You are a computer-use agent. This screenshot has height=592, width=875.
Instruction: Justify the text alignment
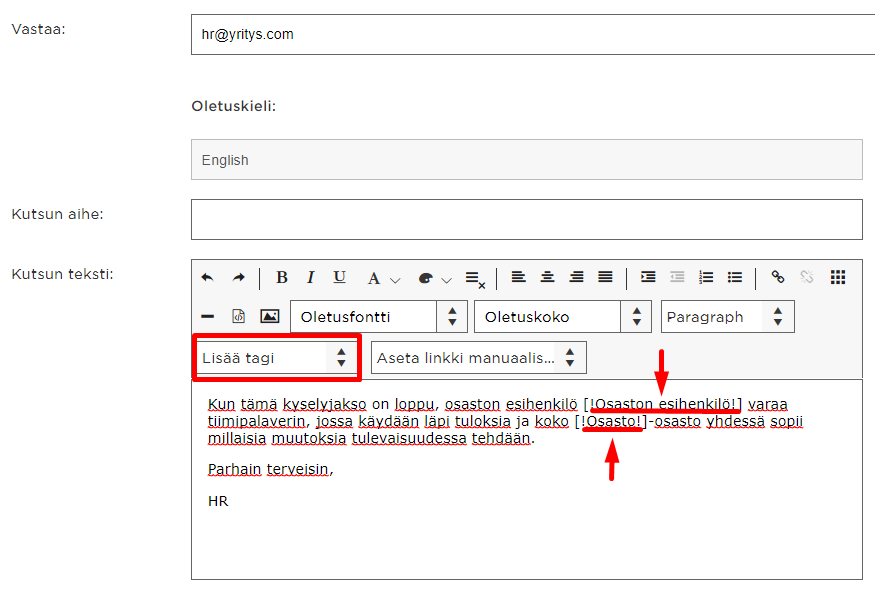click(605, 277)
